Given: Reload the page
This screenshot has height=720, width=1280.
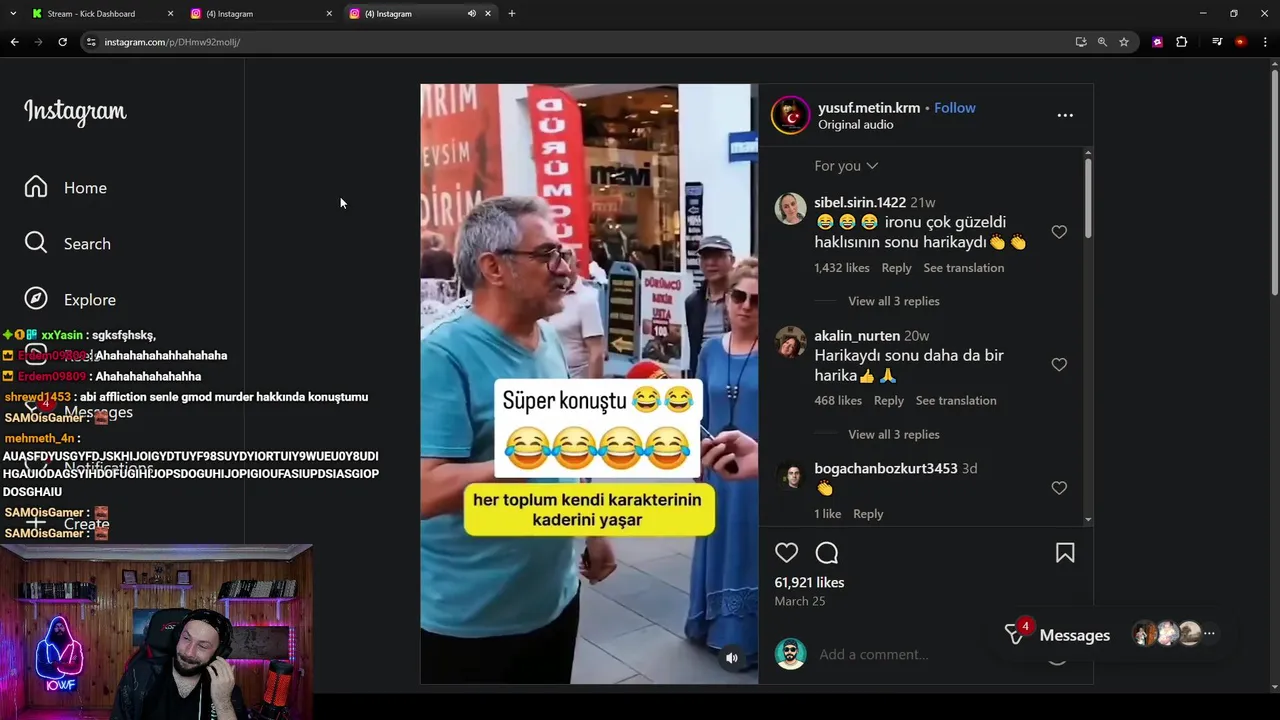Looking at the screenshot, I should click(62, 42).
